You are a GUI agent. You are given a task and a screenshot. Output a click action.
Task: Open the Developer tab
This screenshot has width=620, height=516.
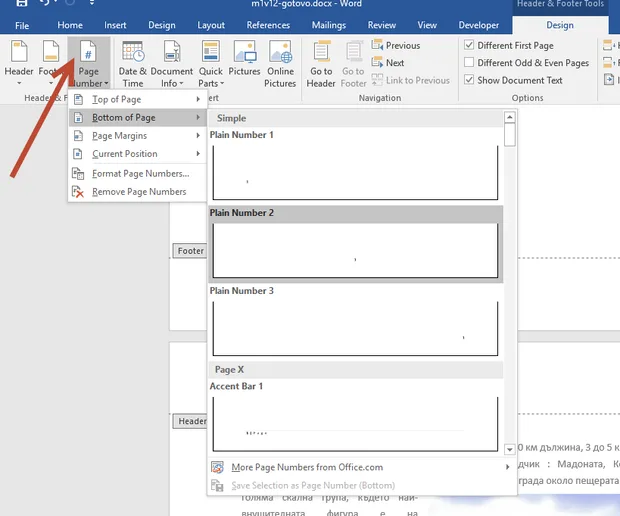[478, 25]
